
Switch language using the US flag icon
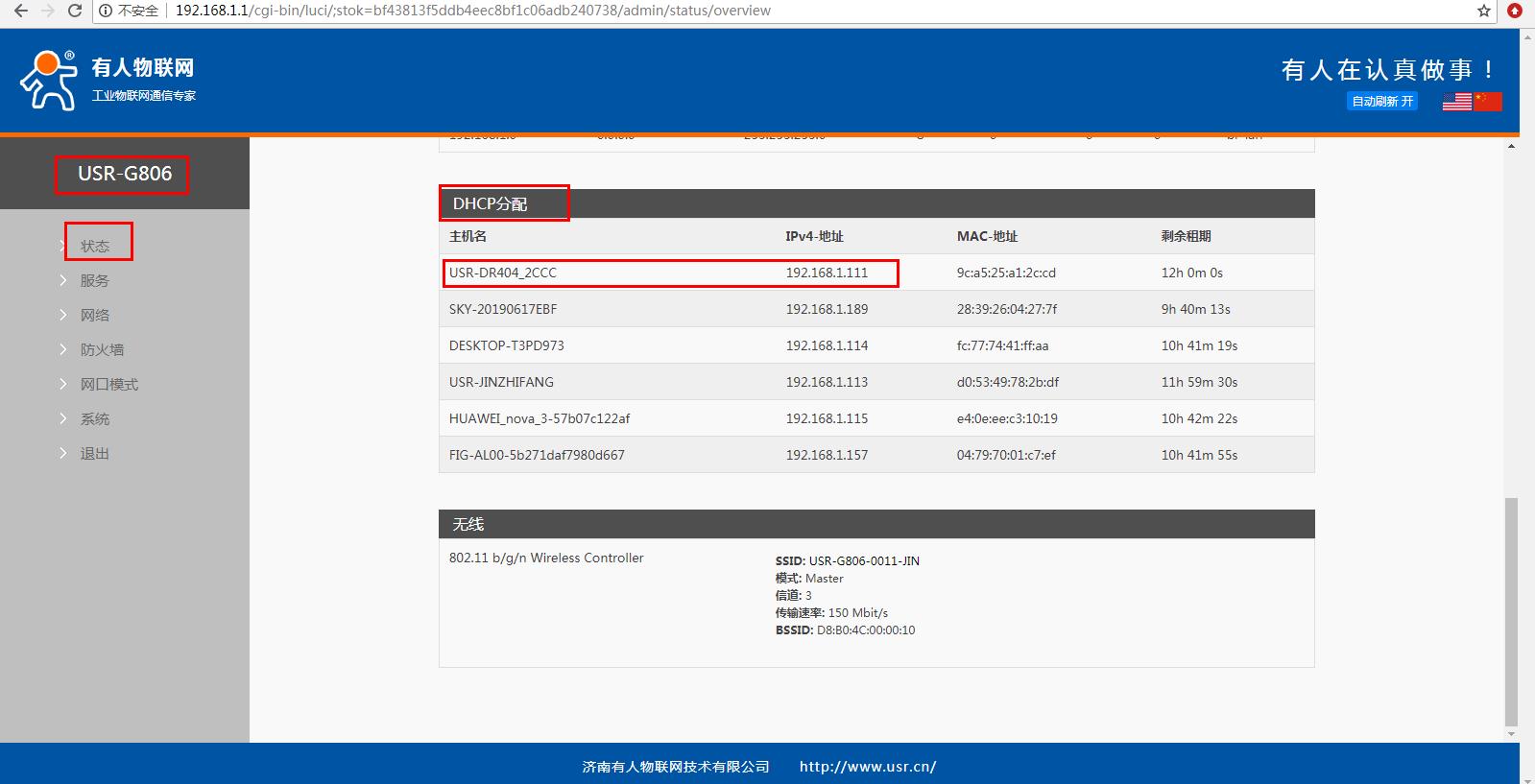tap(1456, 101)
